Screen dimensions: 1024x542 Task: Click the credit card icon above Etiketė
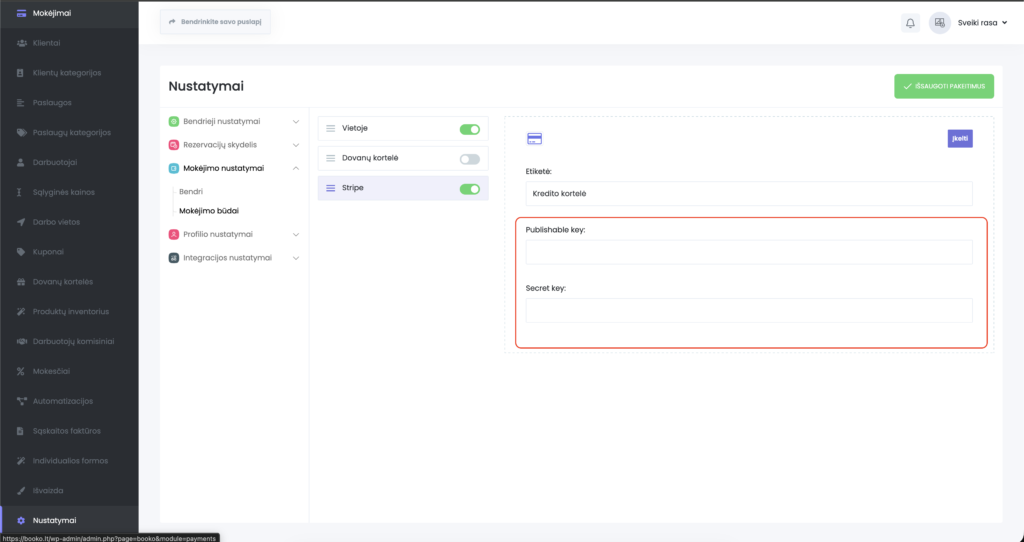click(534, 139)
